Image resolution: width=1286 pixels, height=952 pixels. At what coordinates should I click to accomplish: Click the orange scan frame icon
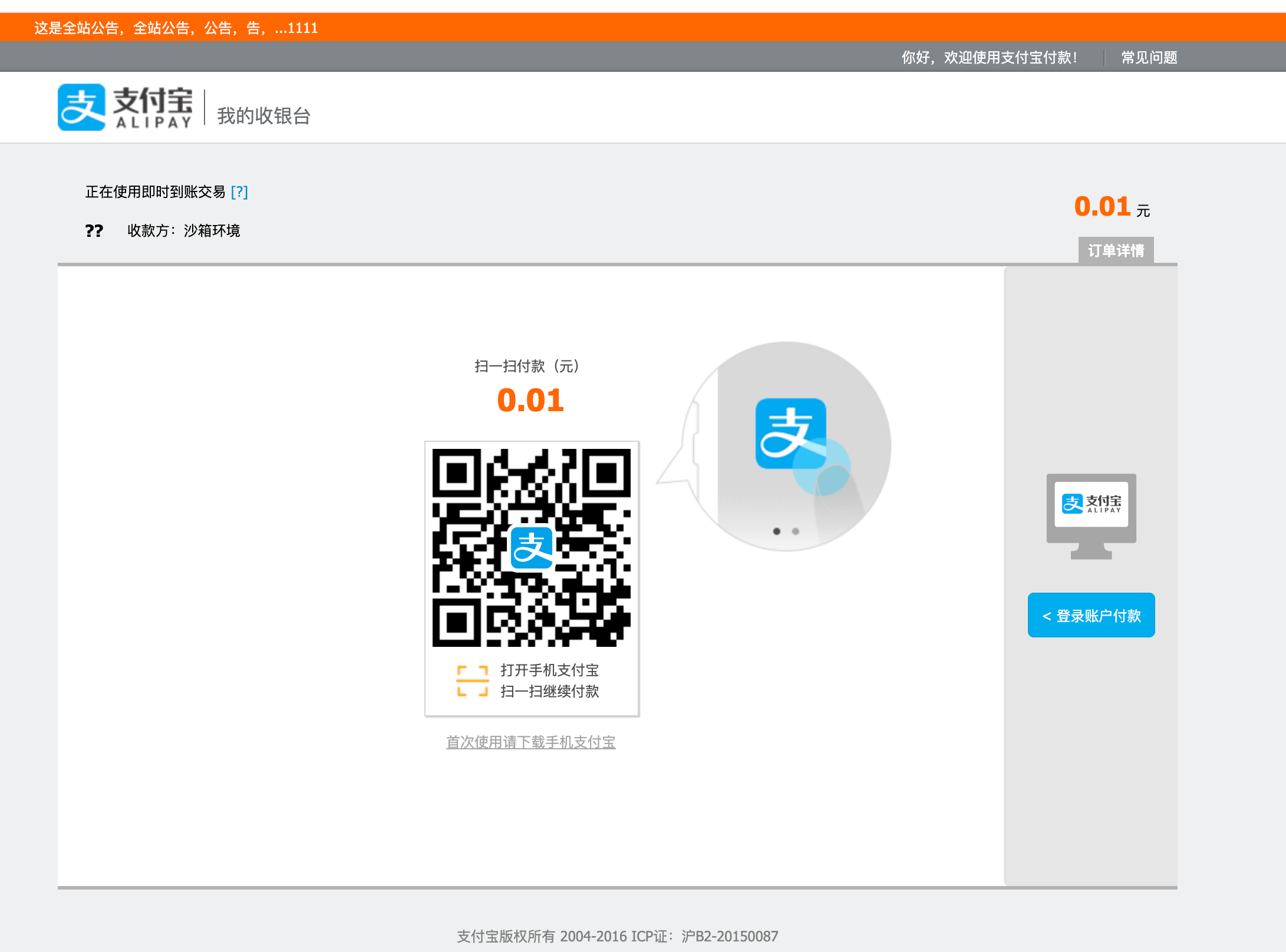[473, 681]
